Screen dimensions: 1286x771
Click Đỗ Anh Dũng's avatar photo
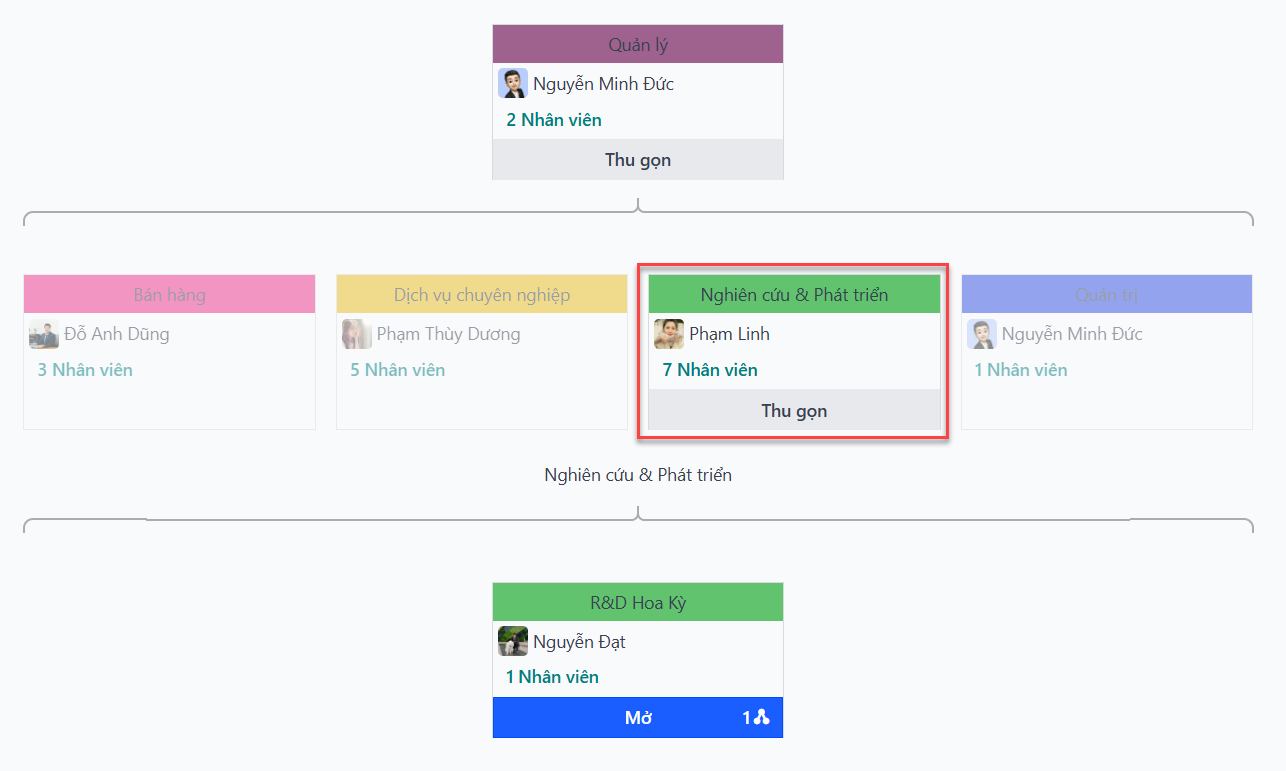44,334
